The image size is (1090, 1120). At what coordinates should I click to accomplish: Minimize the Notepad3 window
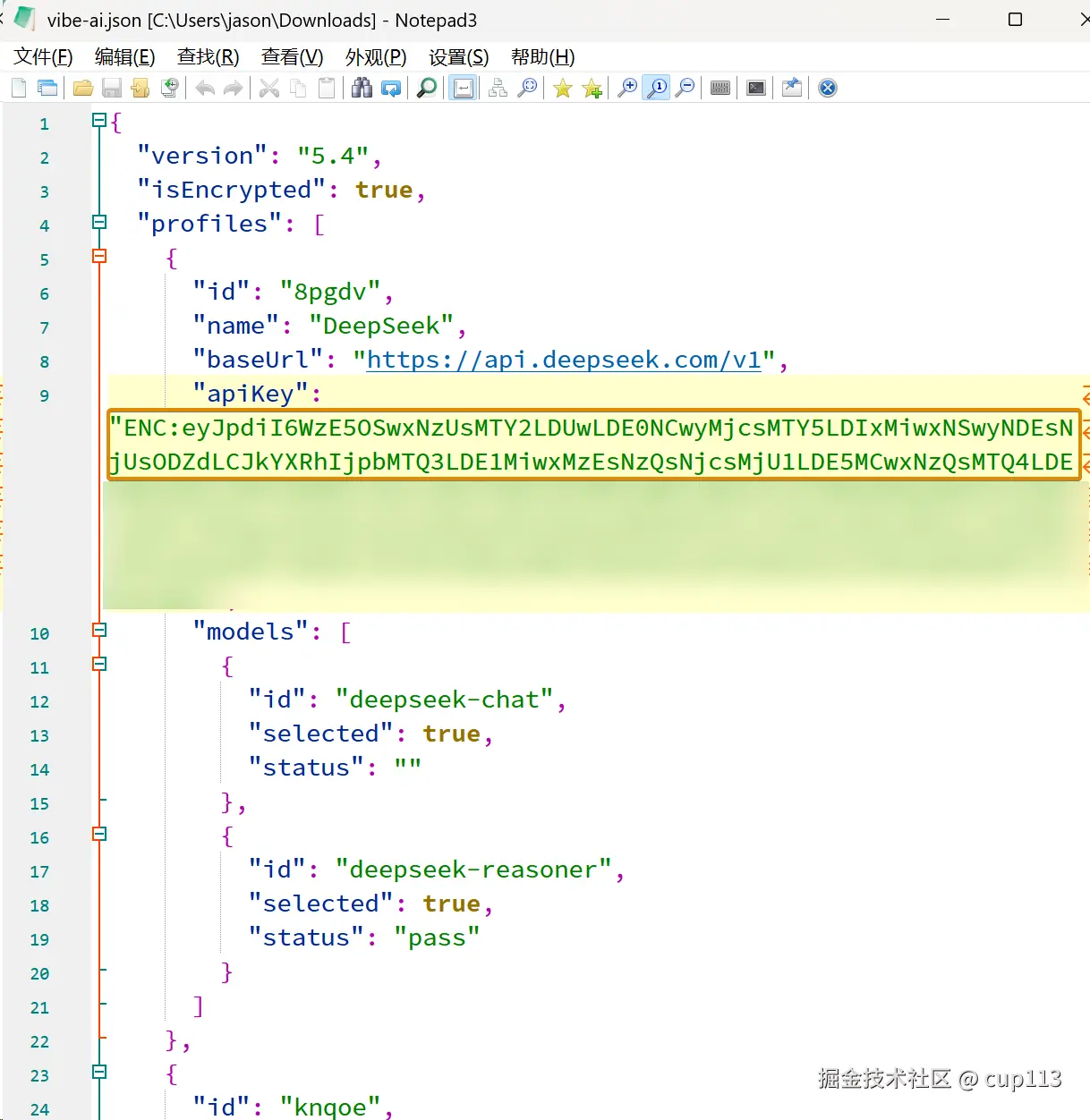click(x=942, y=20)
